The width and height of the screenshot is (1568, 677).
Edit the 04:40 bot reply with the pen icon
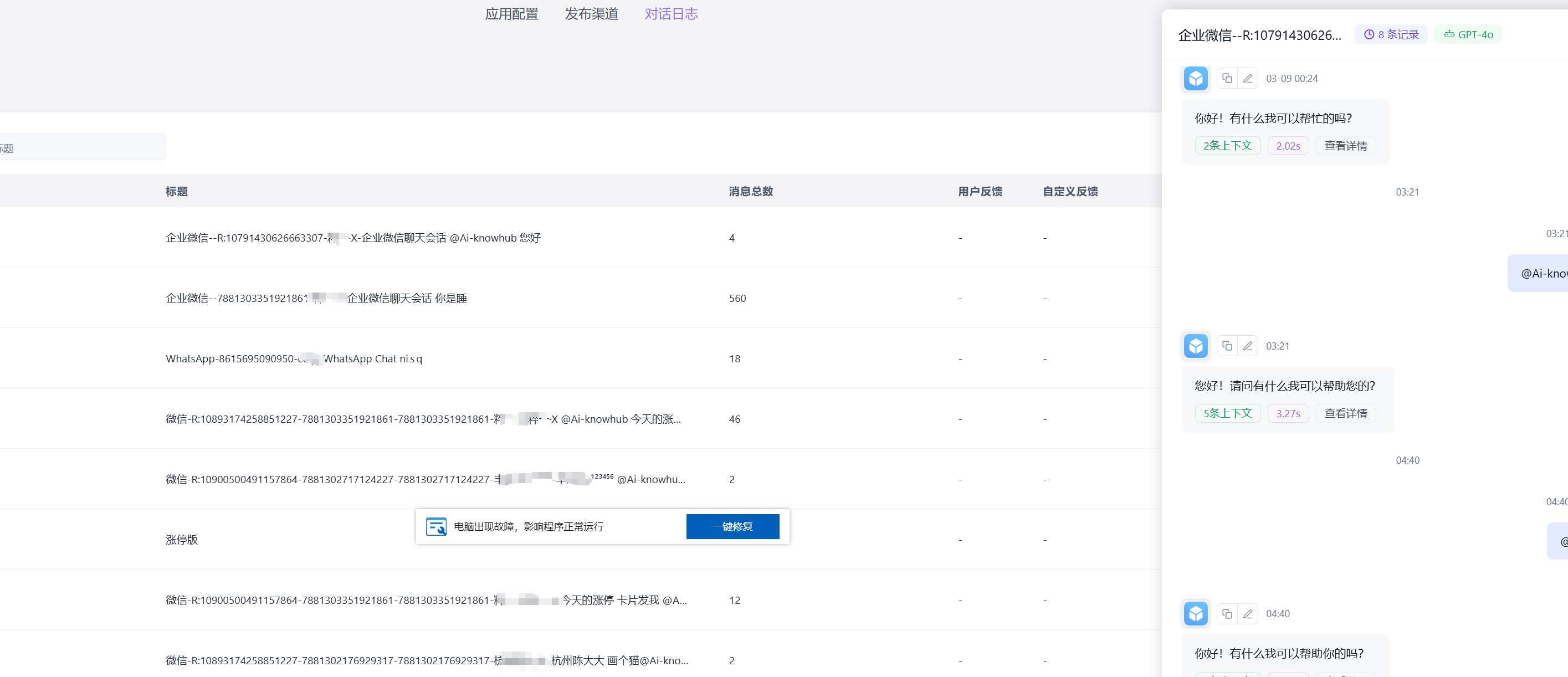click(x=1247, y=613)
